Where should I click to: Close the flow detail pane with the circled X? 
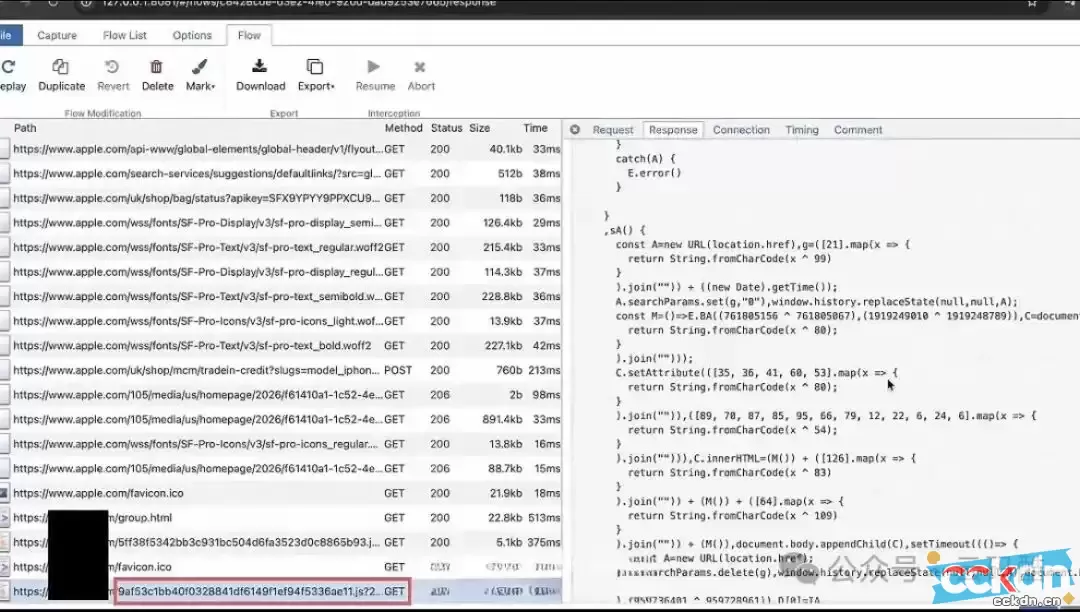tap(575, 130)
